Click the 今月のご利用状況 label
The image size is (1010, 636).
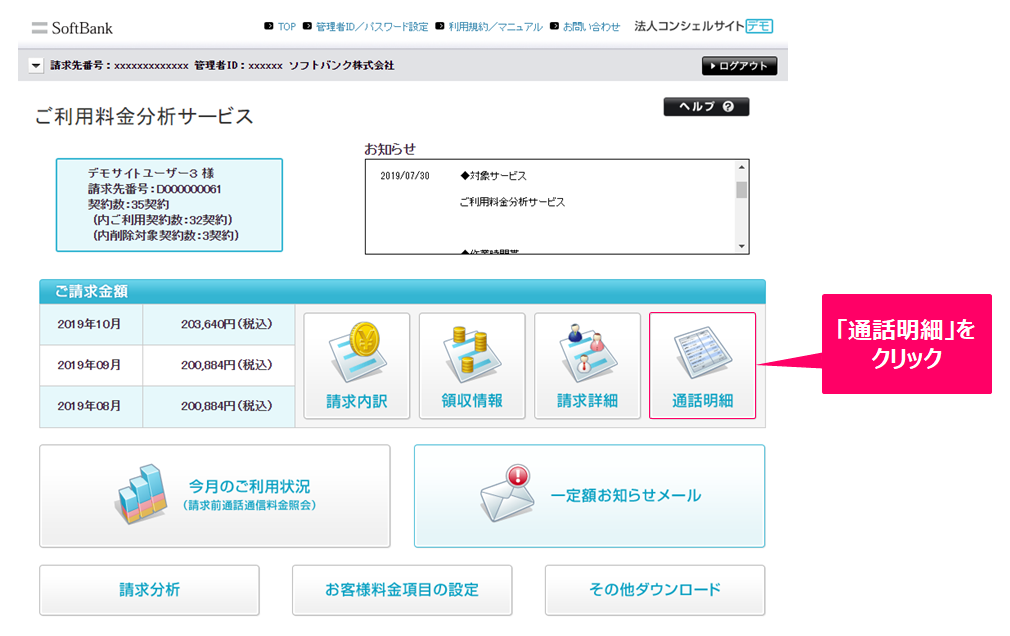click(x=249, y=487)
